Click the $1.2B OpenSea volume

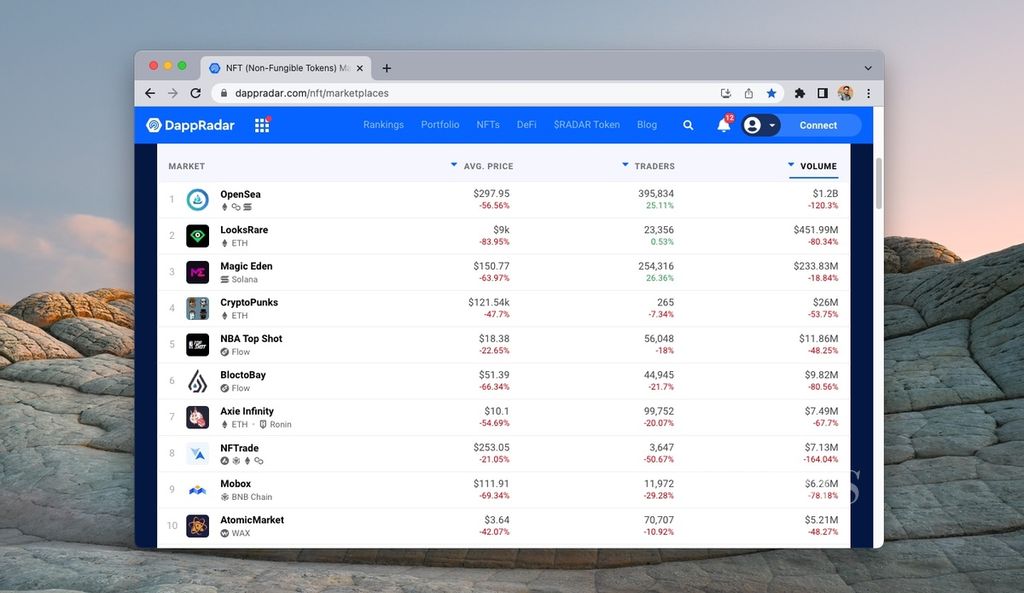tap(825, 193)
